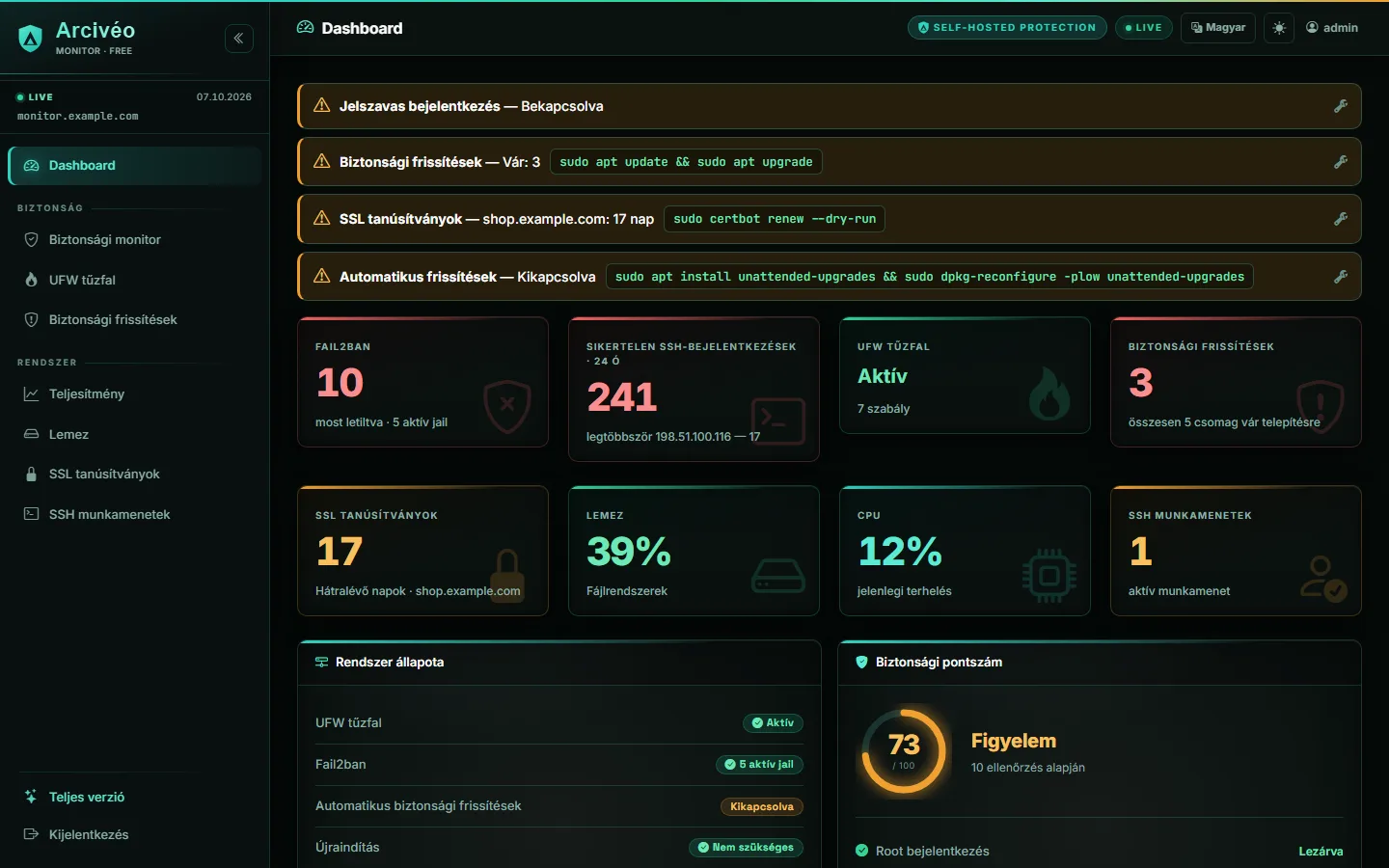
Task: Click the Jelszavas bejelentkezés warning triangle icon
Action: pos(322,106)
